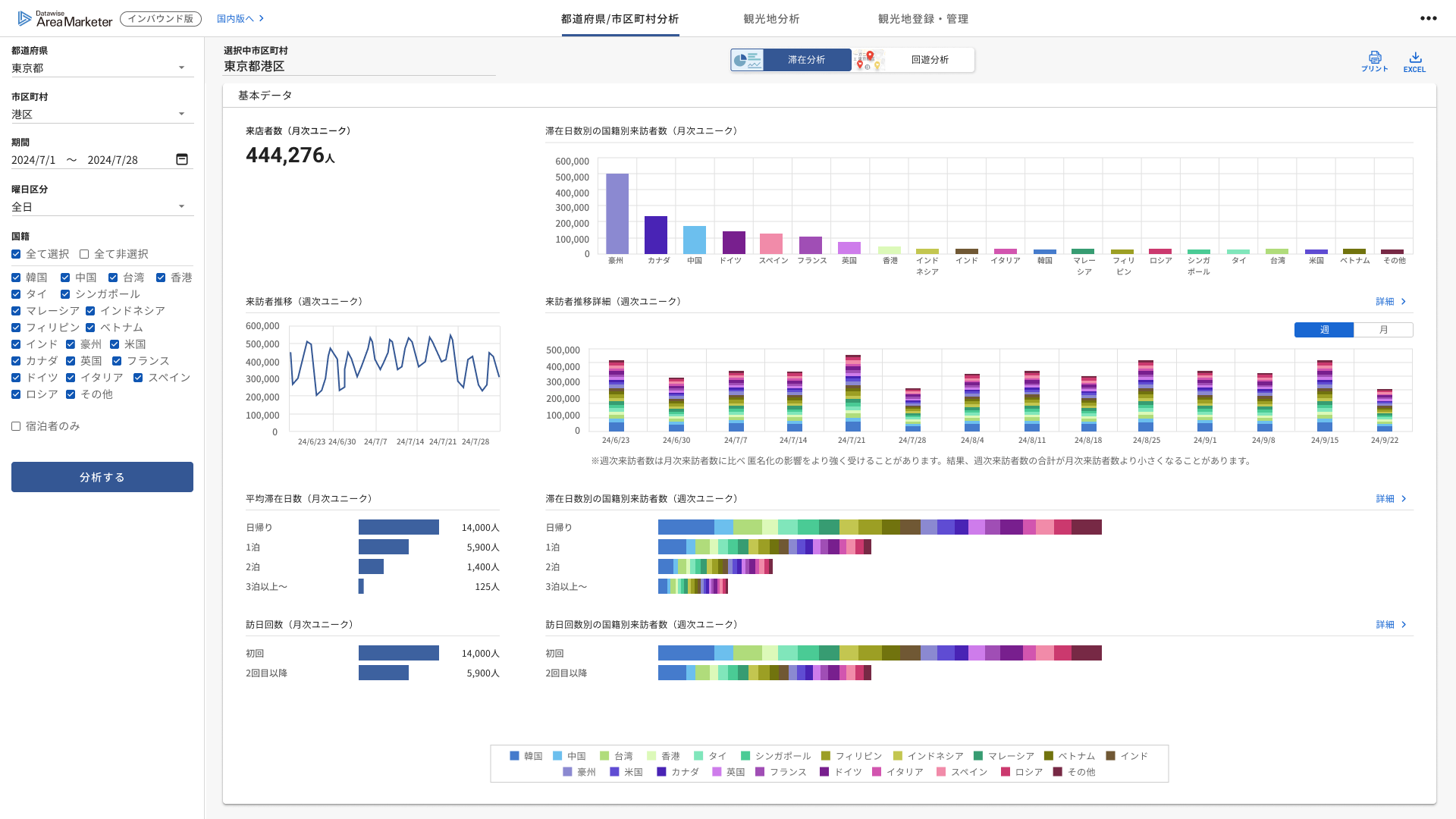Click the period end date 2024/7/28
Image resolution: width=1456 pixels, height=819 pixels.
pyautogui.click(x=112, y=160)
